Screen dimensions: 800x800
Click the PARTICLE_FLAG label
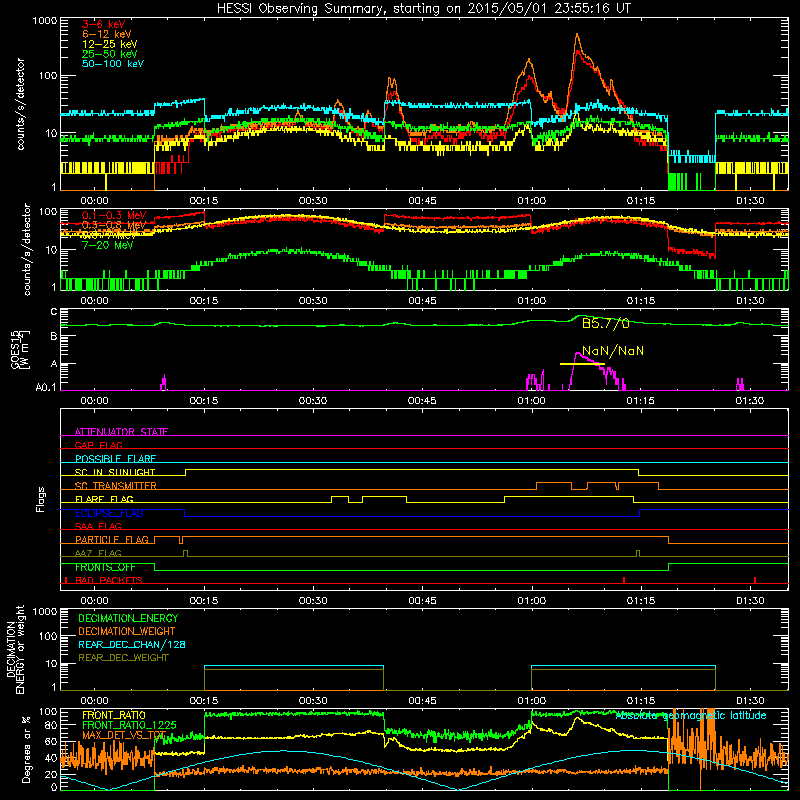(x=112, y=540)
